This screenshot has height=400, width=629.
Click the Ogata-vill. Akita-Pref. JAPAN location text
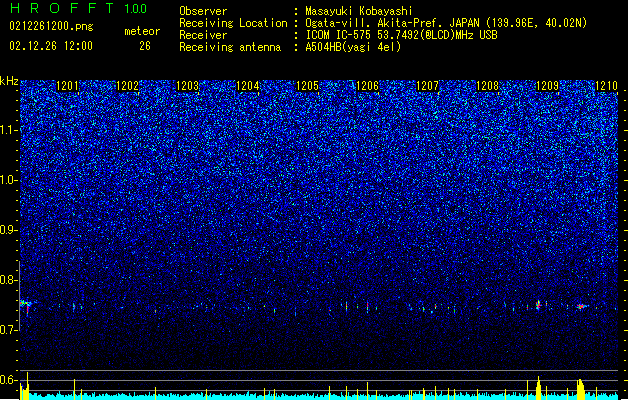[446, 23]
